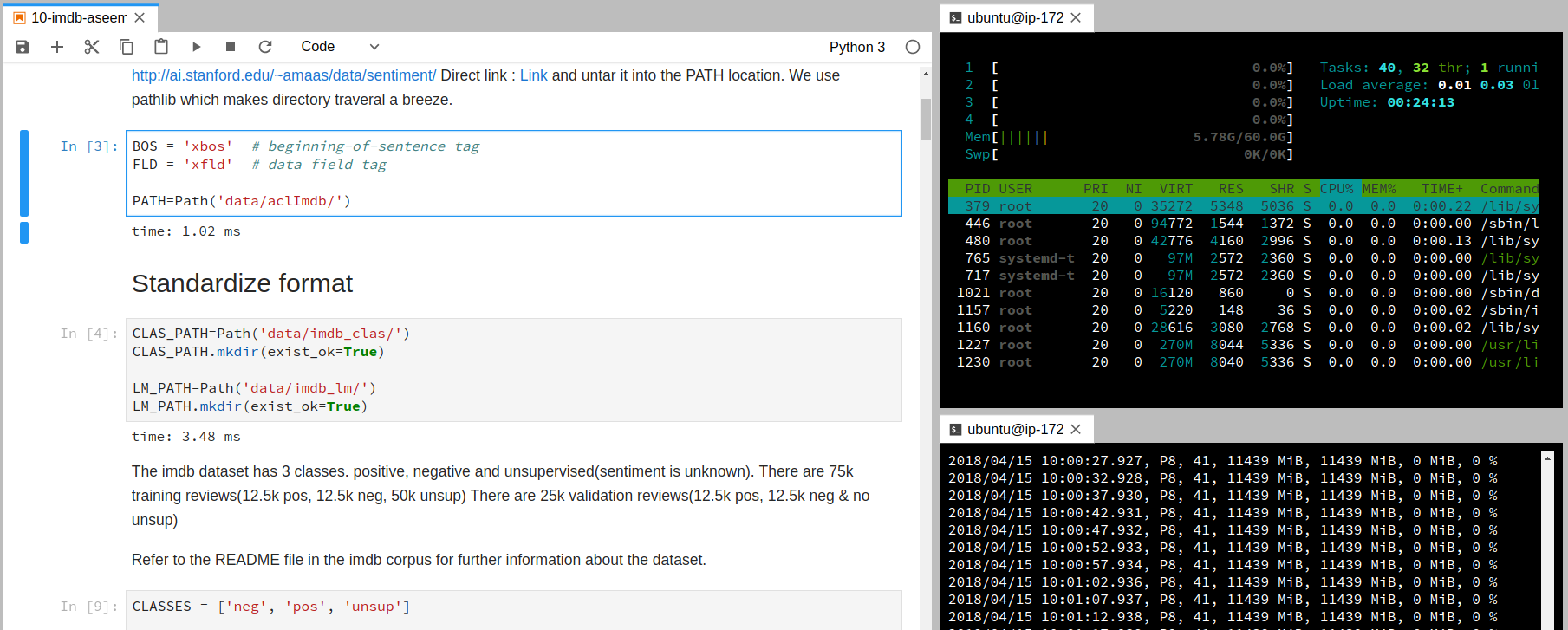This screenshot has height=630, width=1568.
Task: Follow the direct 'Link' hyperlink
Action: tap(533, 75)
